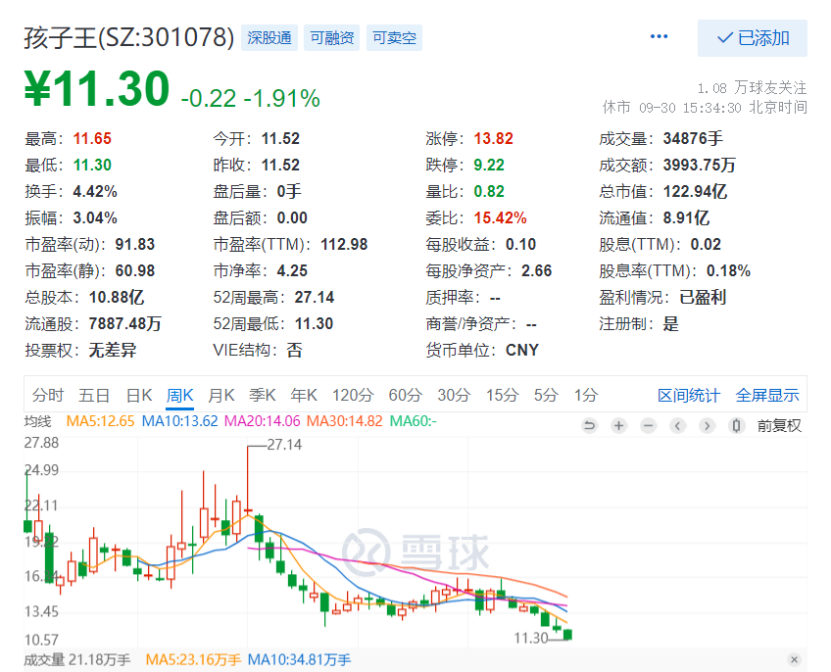831x672 pixels.
Task: Click the candlestick style icon
Action: tap(737, 425)
